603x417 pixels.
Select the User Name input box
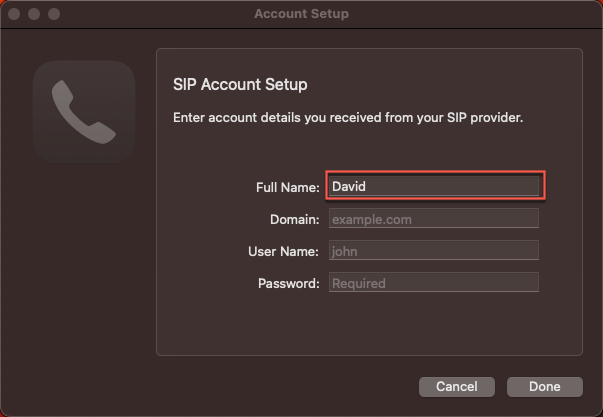[433, 251]
